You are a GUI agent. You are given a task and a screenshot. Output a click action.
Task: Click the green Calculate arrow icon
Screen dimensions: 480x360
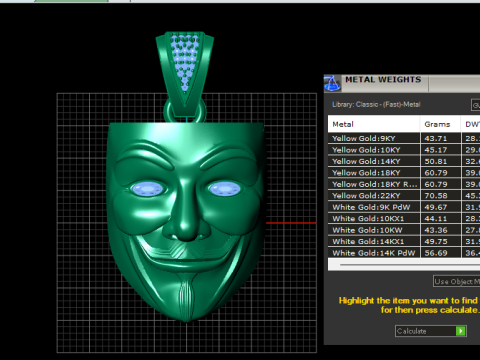(x=461, y=331)
